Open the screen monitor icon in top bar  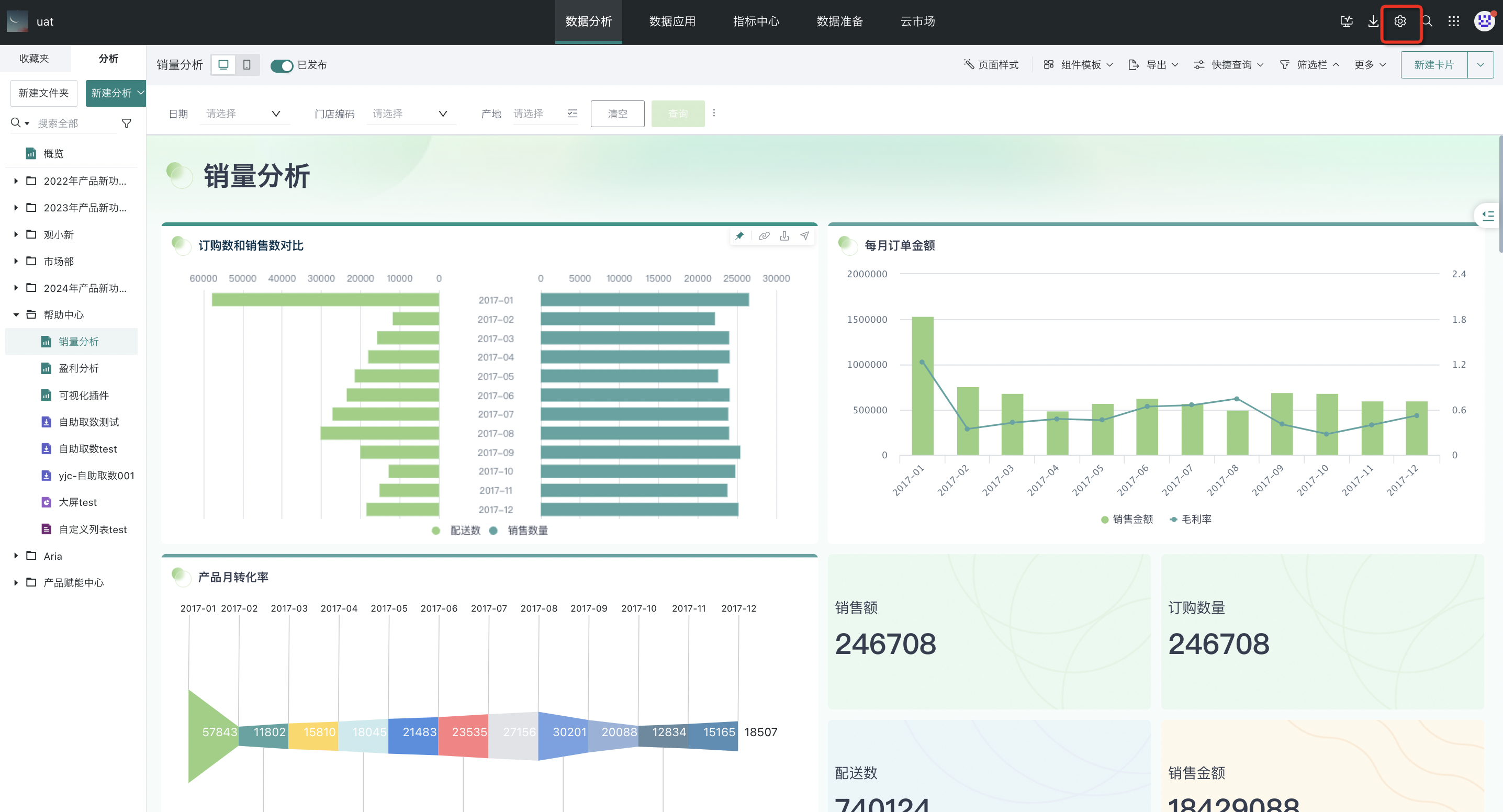[x=1347, y=21]
